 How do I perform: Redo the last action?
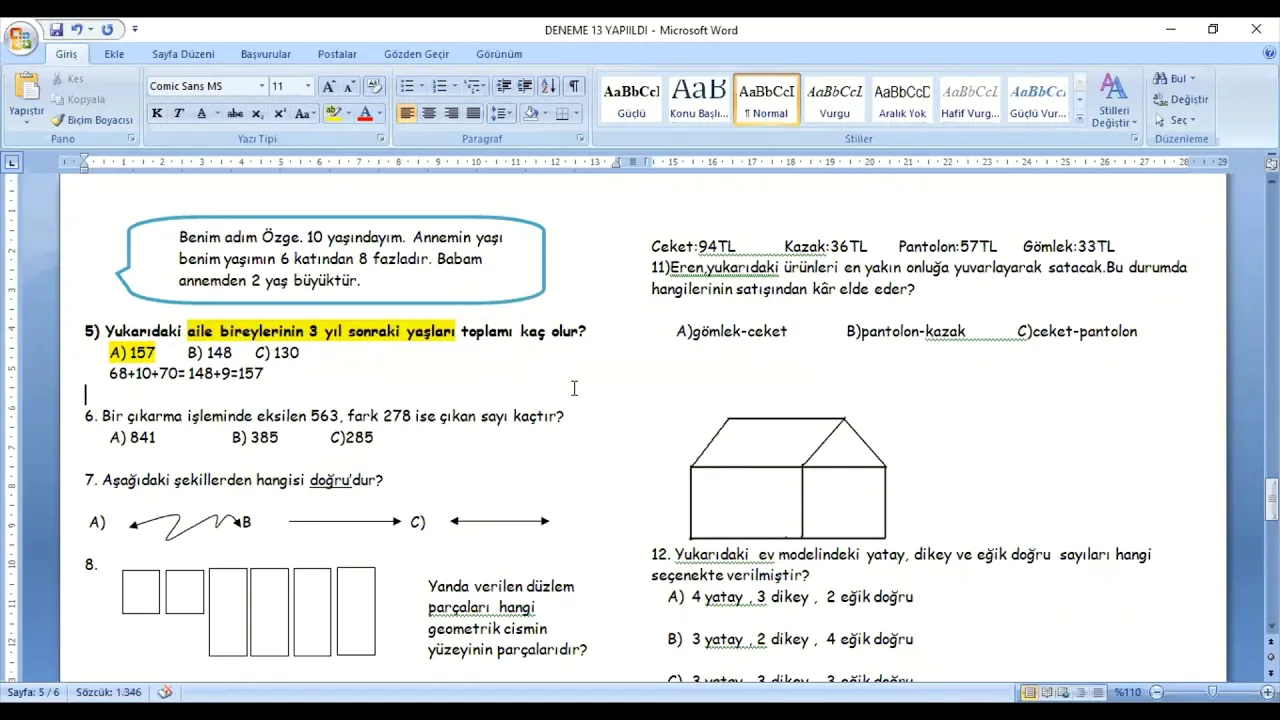[107, 30]
